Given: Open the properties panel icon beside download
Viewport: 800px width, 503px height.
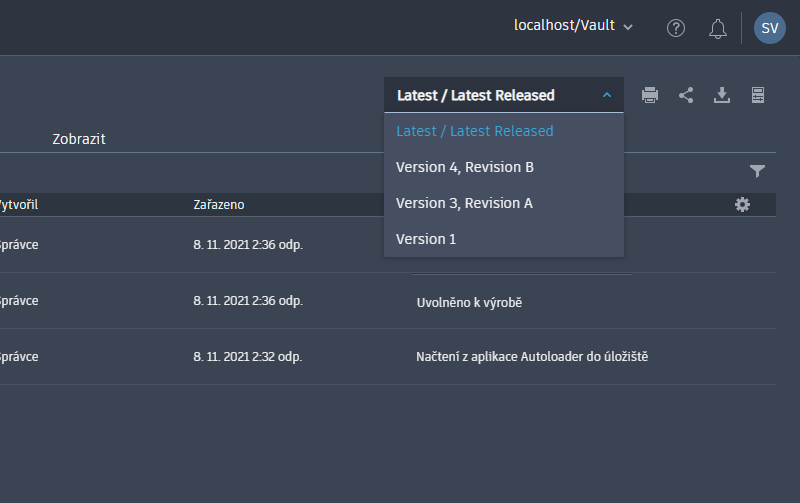Looking at the screenshot, I should tap(758, 95).
